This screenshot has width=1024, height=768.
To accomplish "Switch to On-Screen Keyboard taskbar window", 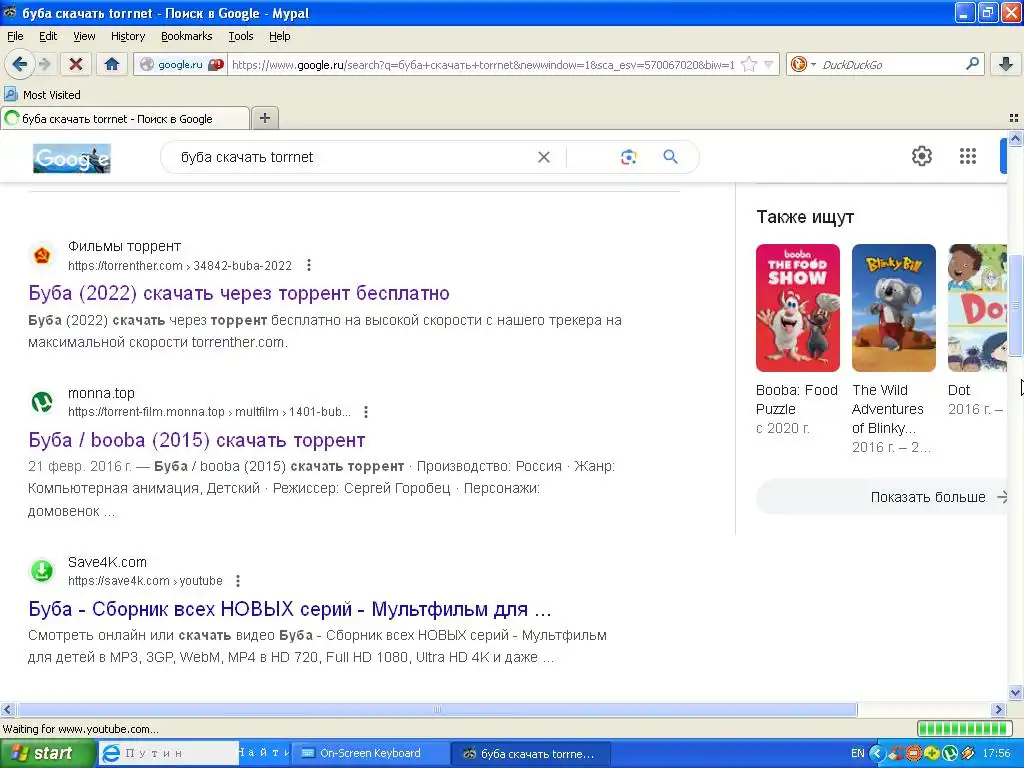I will pos(370,753).
